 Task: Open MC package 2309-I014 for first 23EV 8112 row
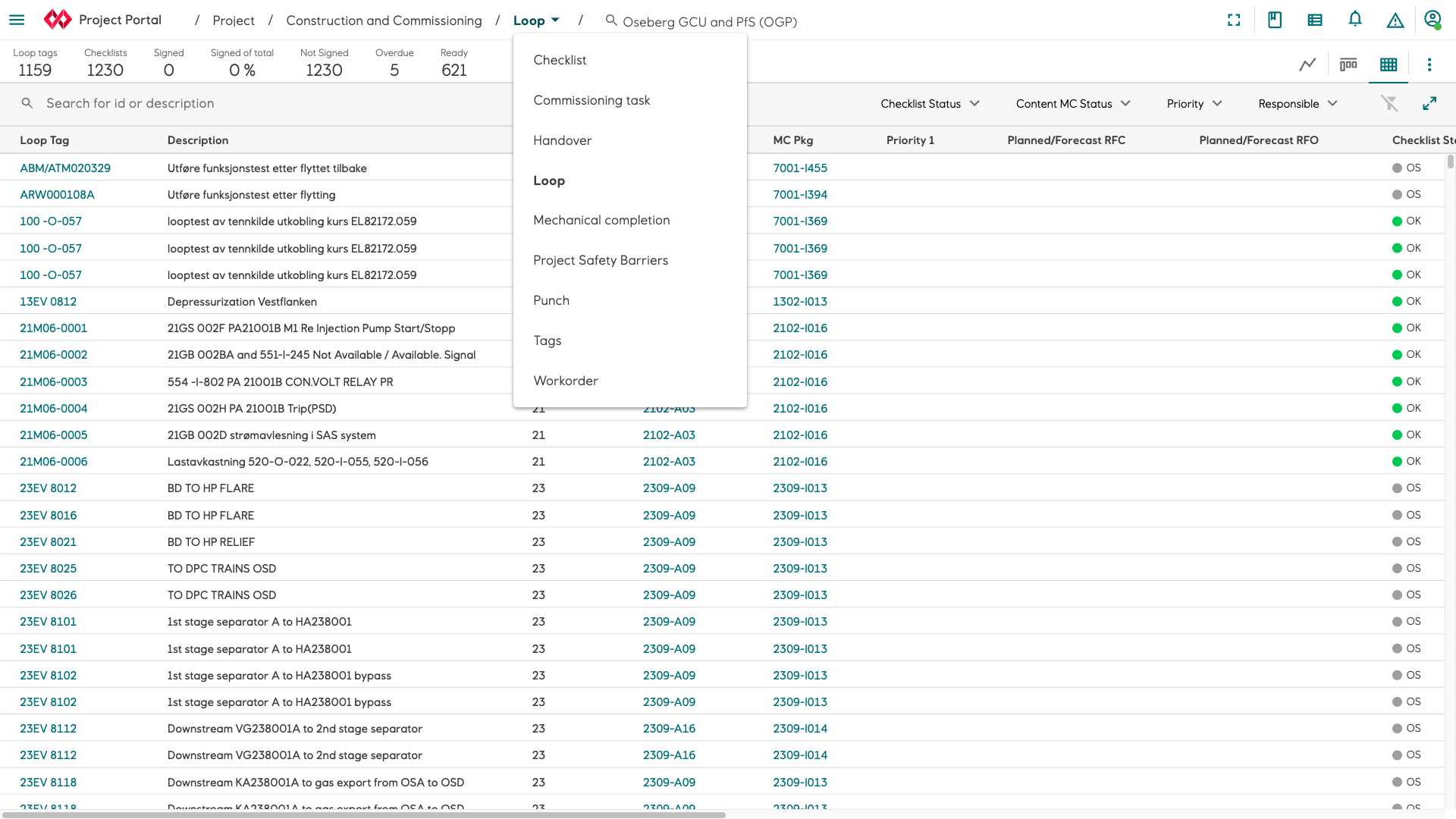[x=800, y=728]
